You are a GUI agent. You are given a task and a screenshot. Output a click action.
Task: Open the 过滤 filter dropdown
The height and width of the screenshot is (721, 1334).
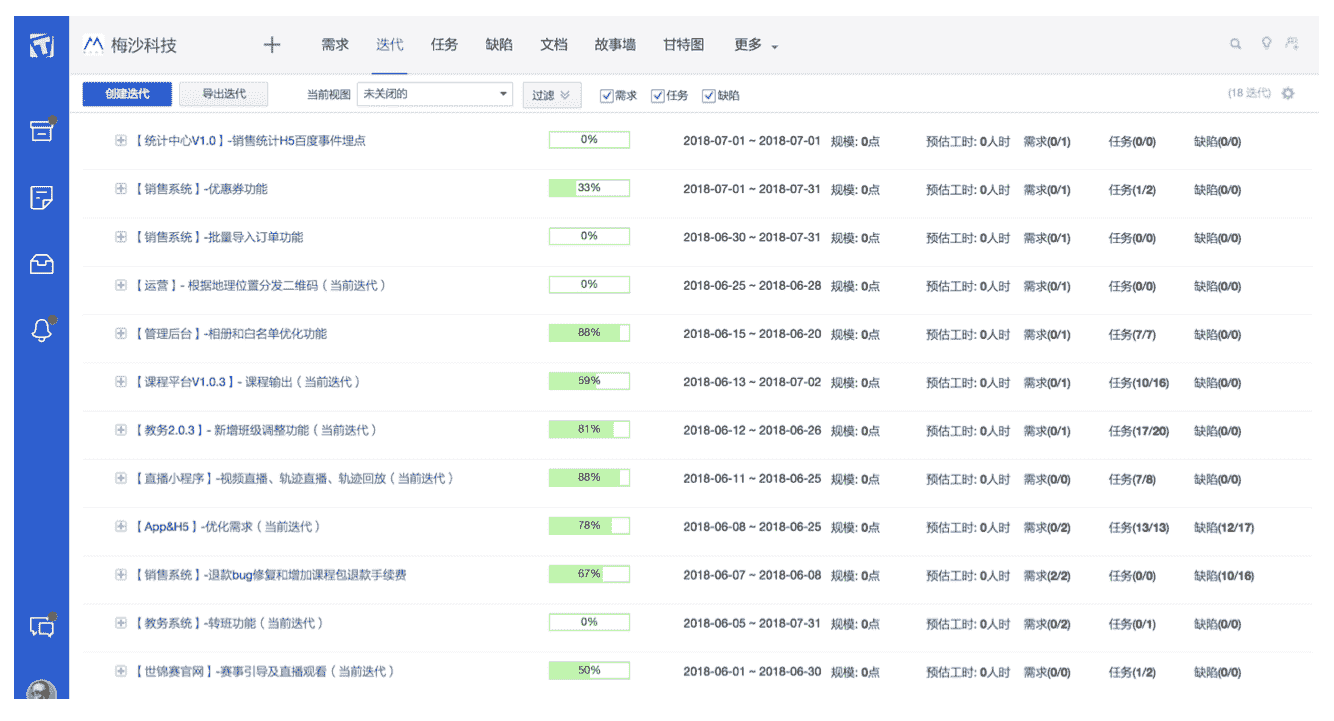(x=551, y=94)
